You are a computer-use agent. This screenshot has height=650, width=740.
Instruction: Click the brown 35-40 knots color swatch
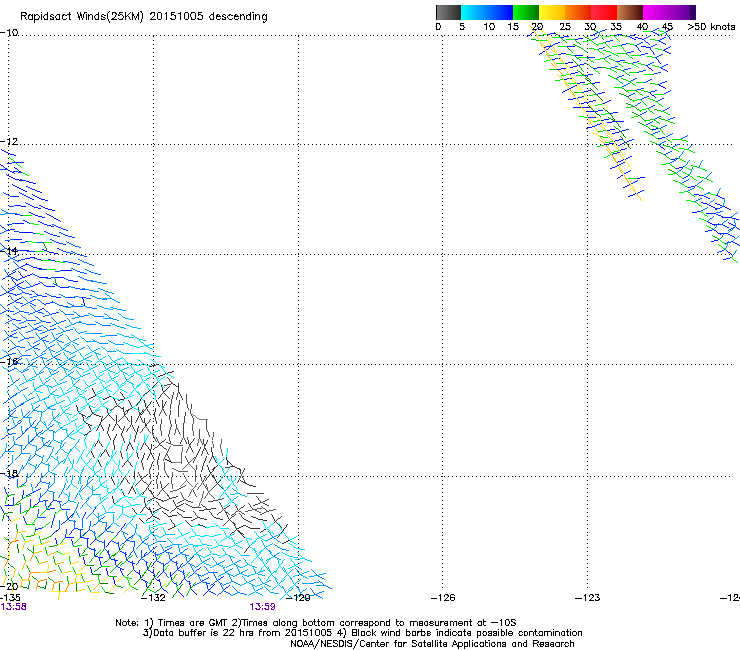pyautogui.click(x=630, y=12)
